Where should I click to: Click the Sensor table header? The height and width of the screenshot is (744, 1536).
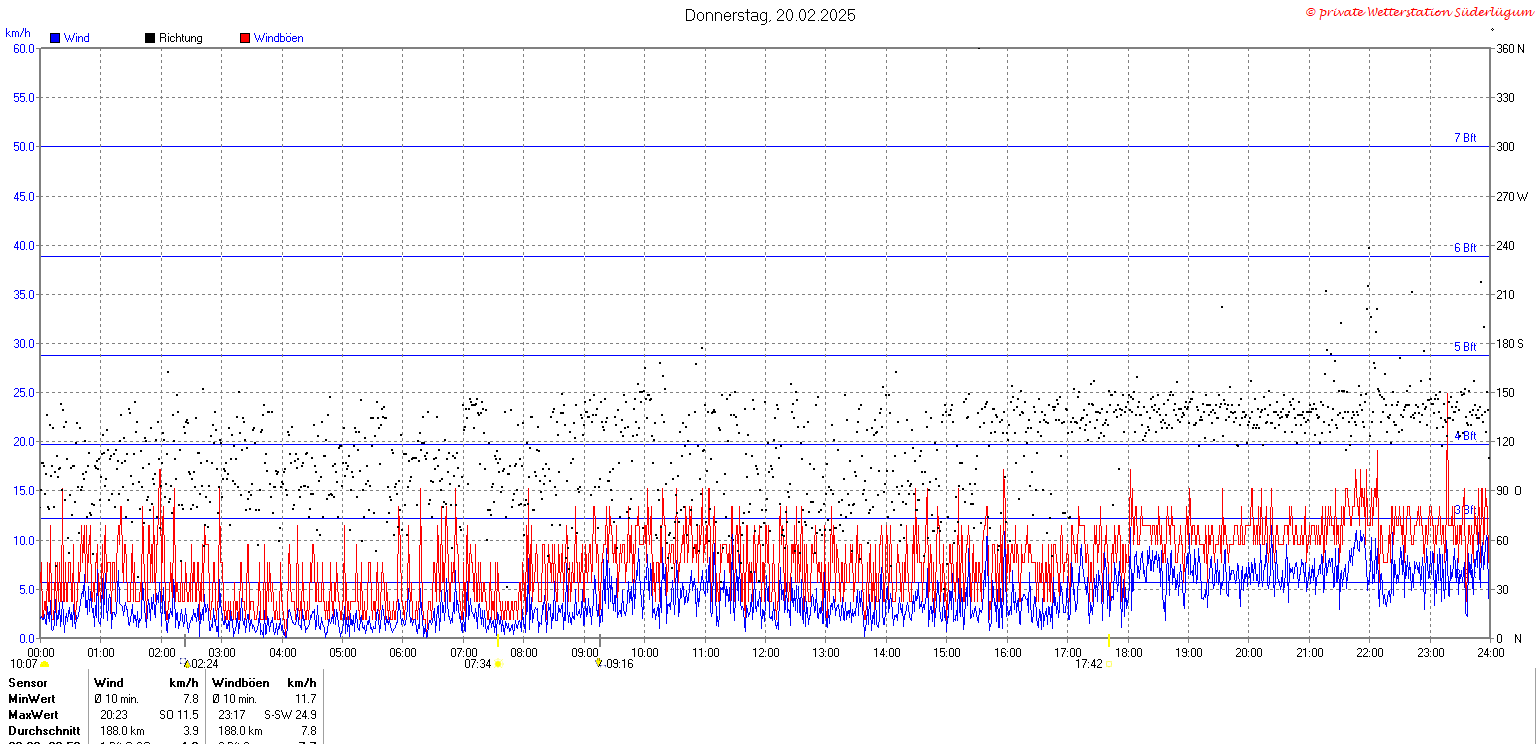coord(27,682)
